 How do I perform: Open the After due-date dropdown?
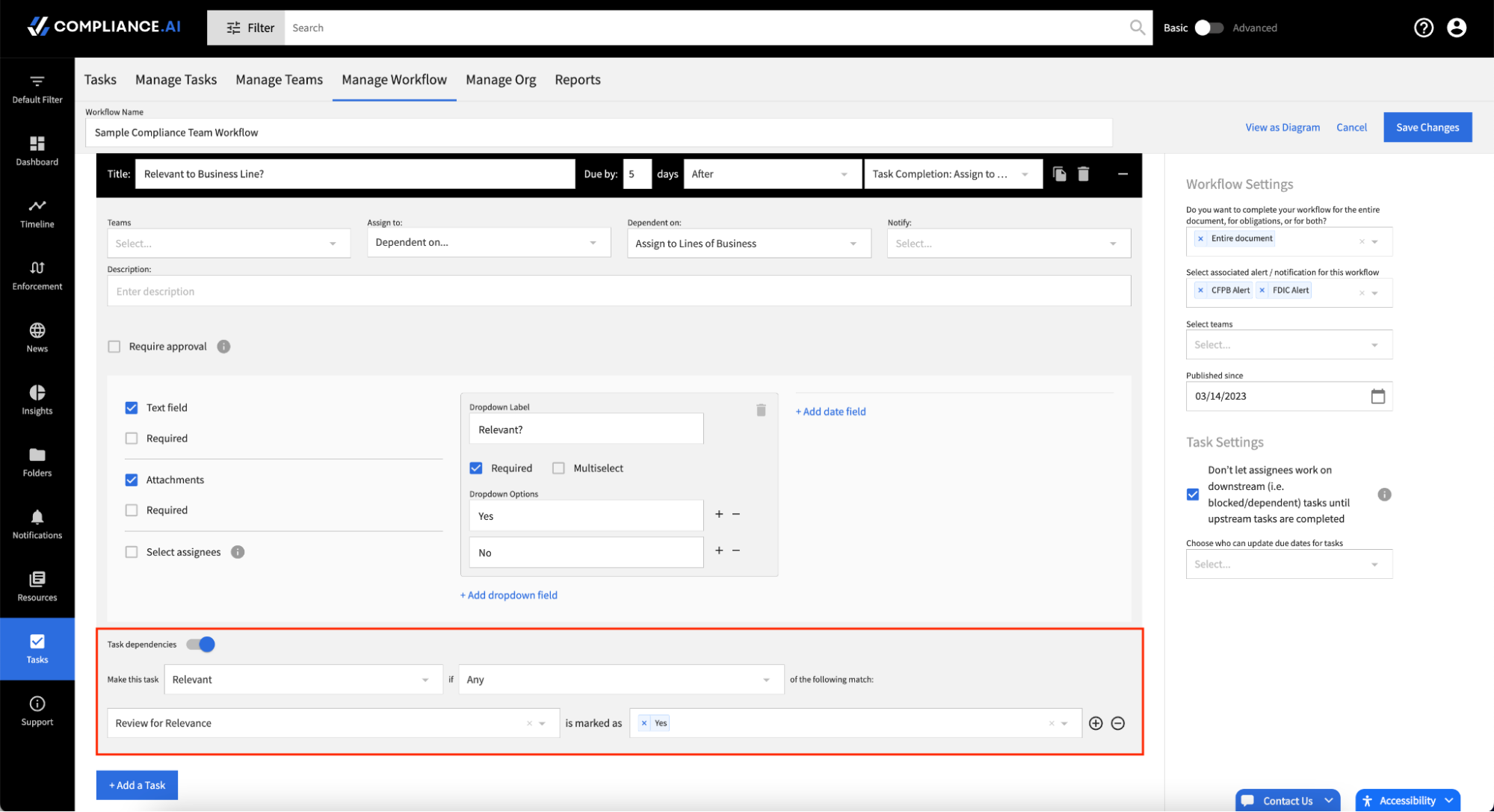click(x=772, y=174)
